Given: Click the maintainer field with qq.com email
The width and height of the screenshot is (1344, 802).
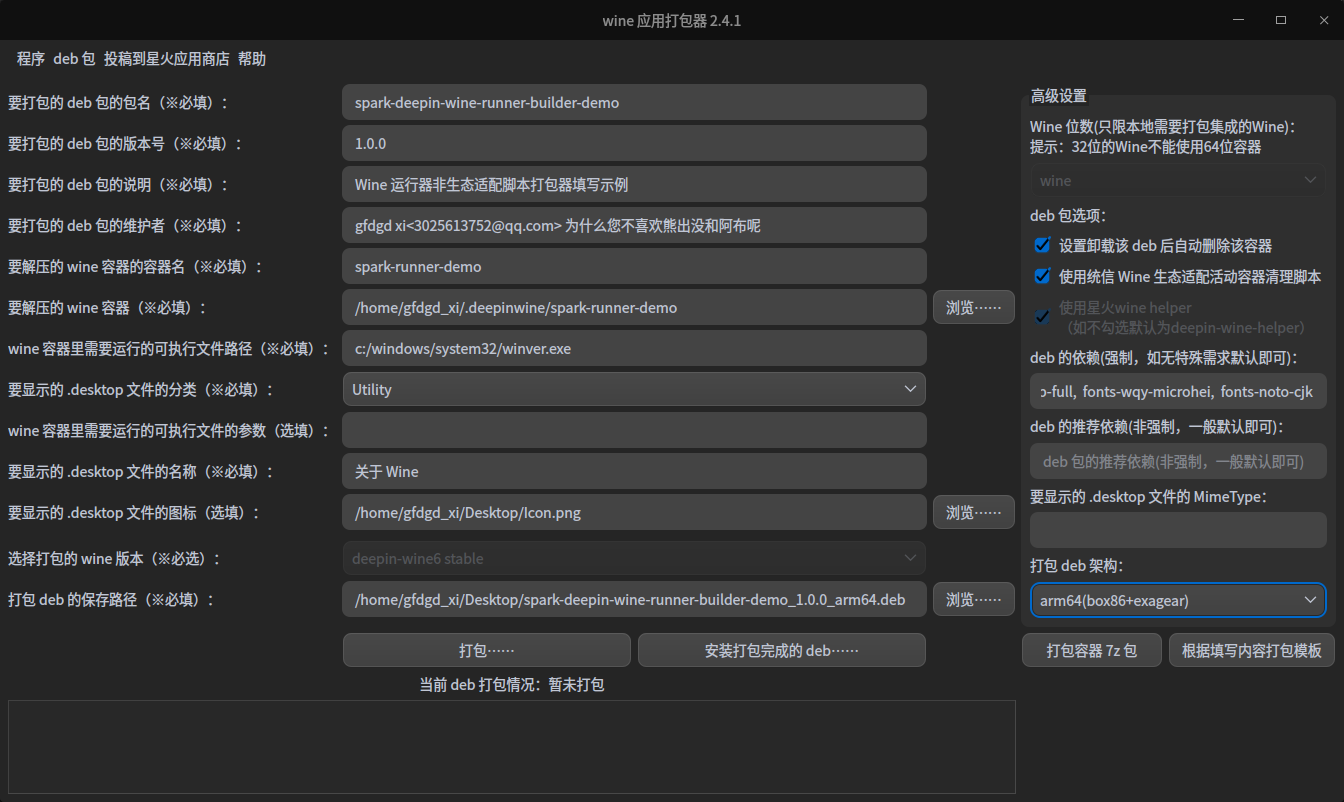Looking at the screenshot, I should (634, 225).
